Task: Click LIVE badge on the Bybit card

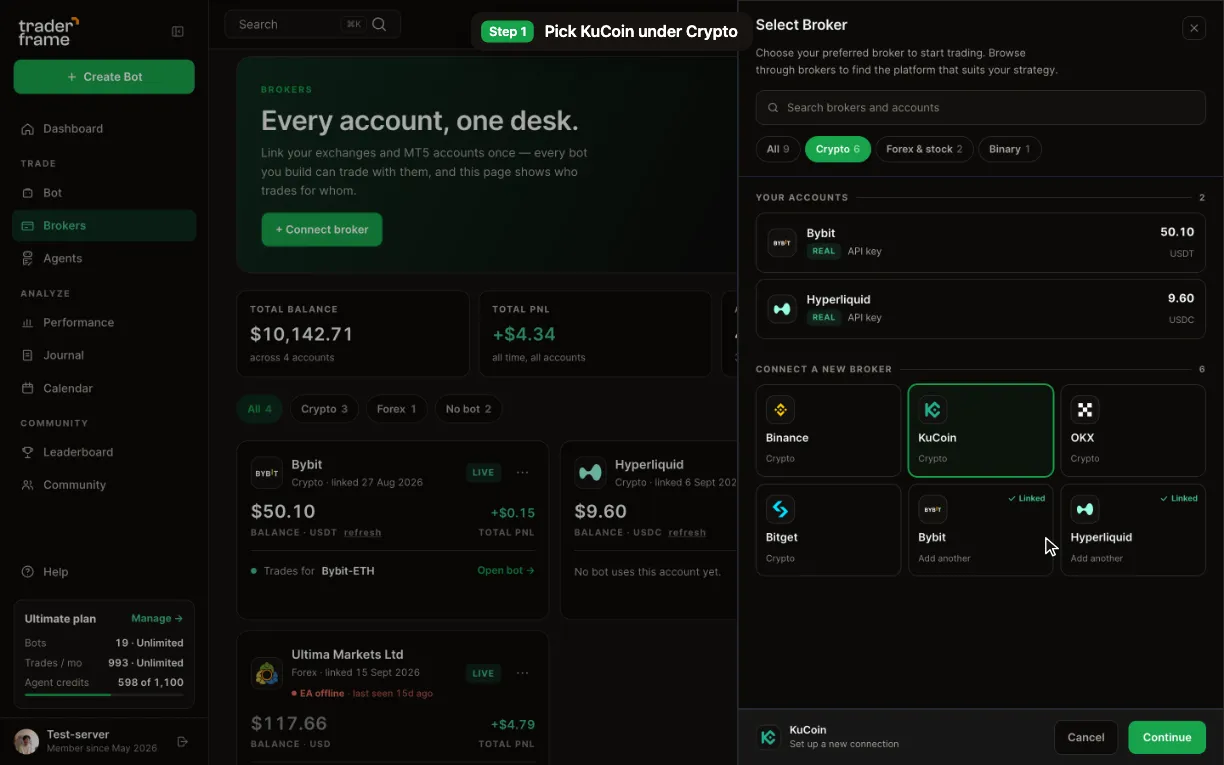Action: [x=484, y=473]
